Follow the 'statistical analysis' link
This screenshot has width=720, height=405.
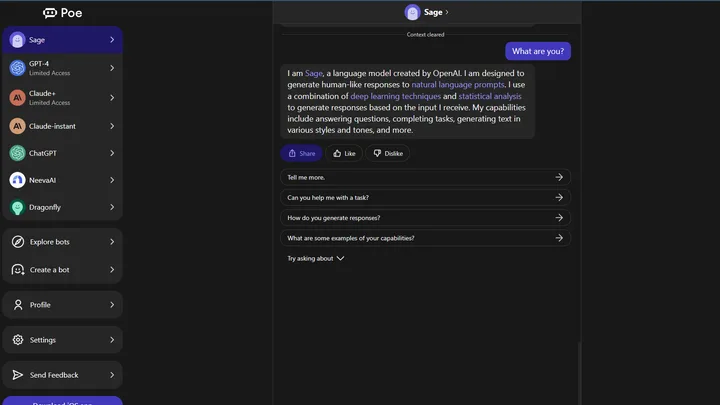[489, 96]
